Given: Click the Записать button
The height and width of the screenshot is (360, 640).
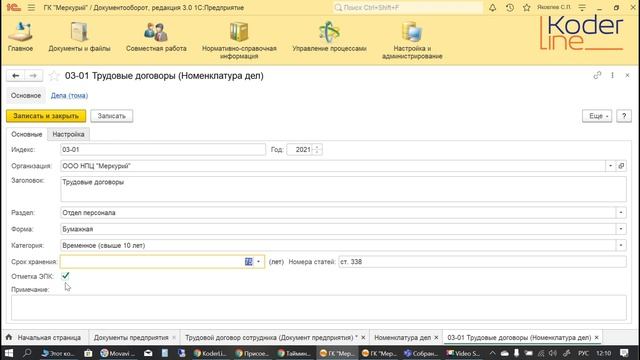Looking at the screenshot, I should point(111,116).
